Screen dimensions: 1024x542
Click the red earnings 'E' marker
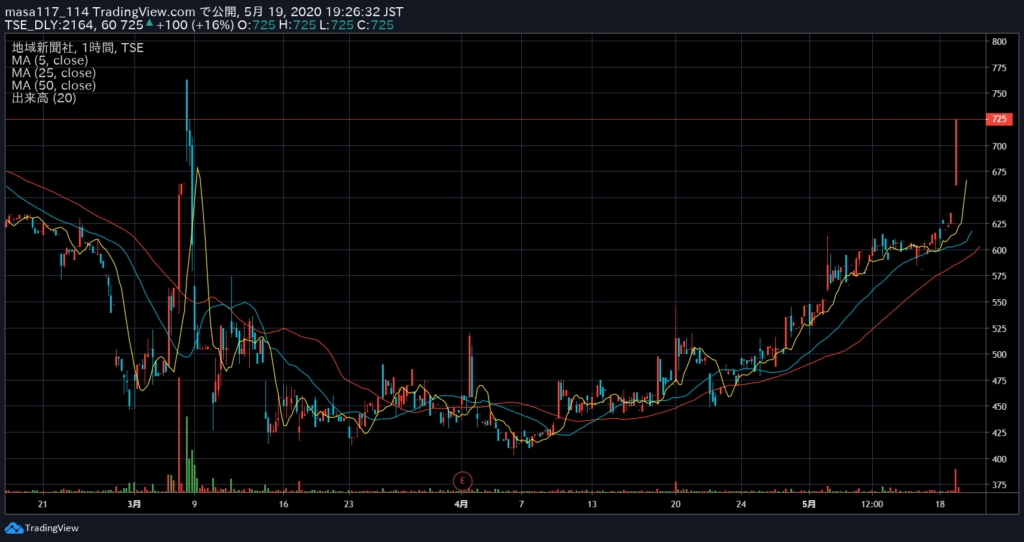point(462,481)
